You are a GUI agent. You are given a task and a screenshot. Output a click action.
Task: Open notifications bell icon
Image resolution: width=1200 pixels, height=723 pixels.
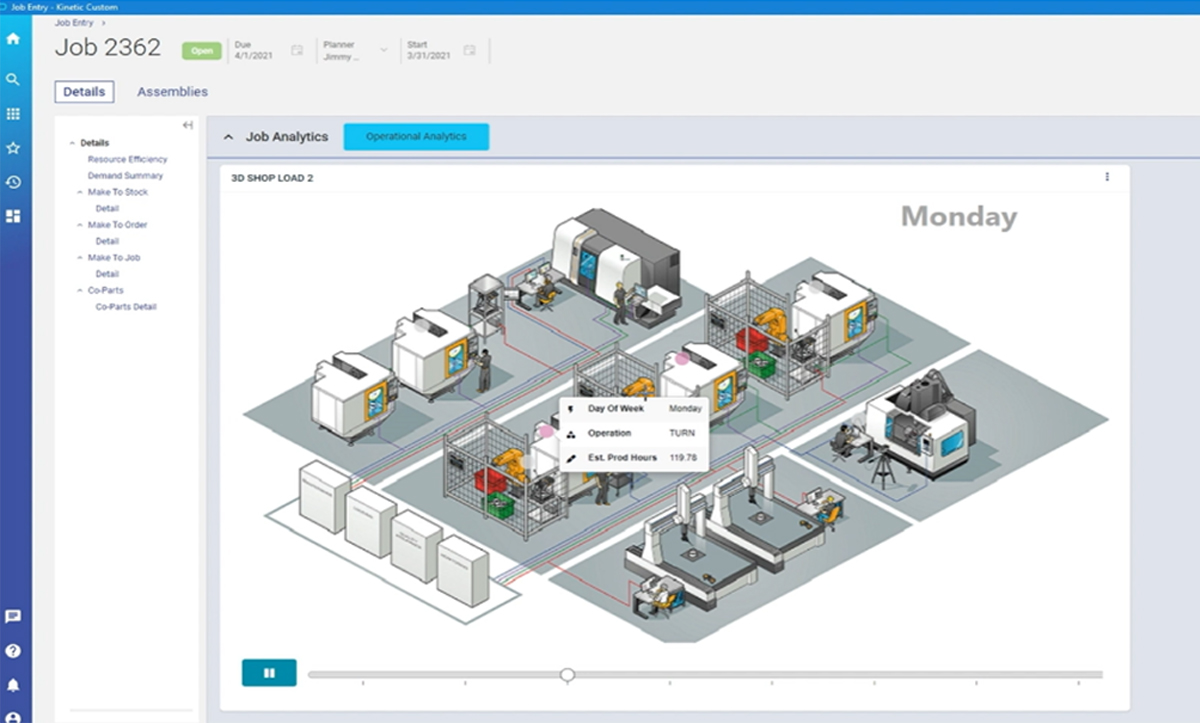click(13, 685)
